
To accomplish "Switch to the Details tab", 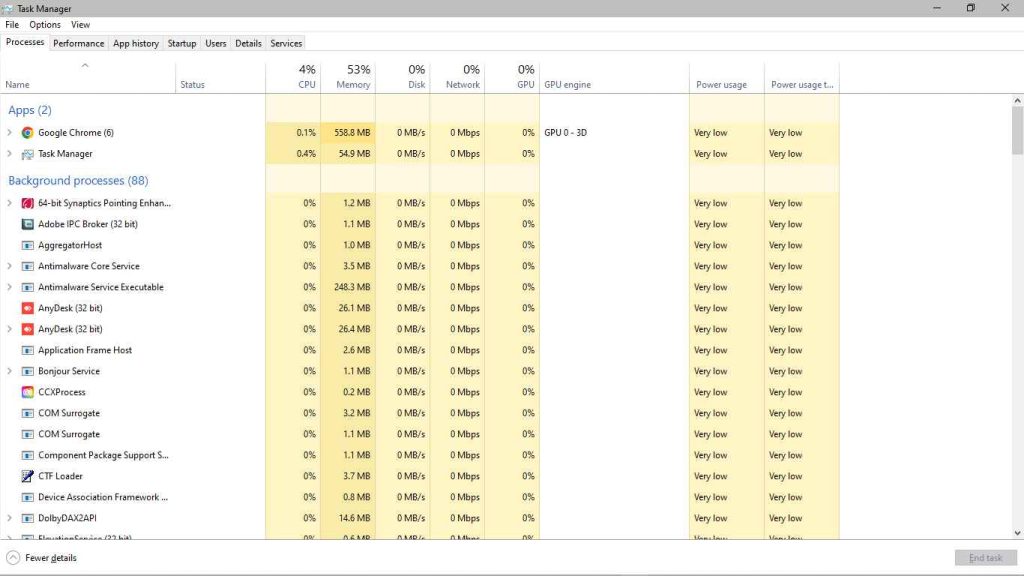I will pos(248,43).
